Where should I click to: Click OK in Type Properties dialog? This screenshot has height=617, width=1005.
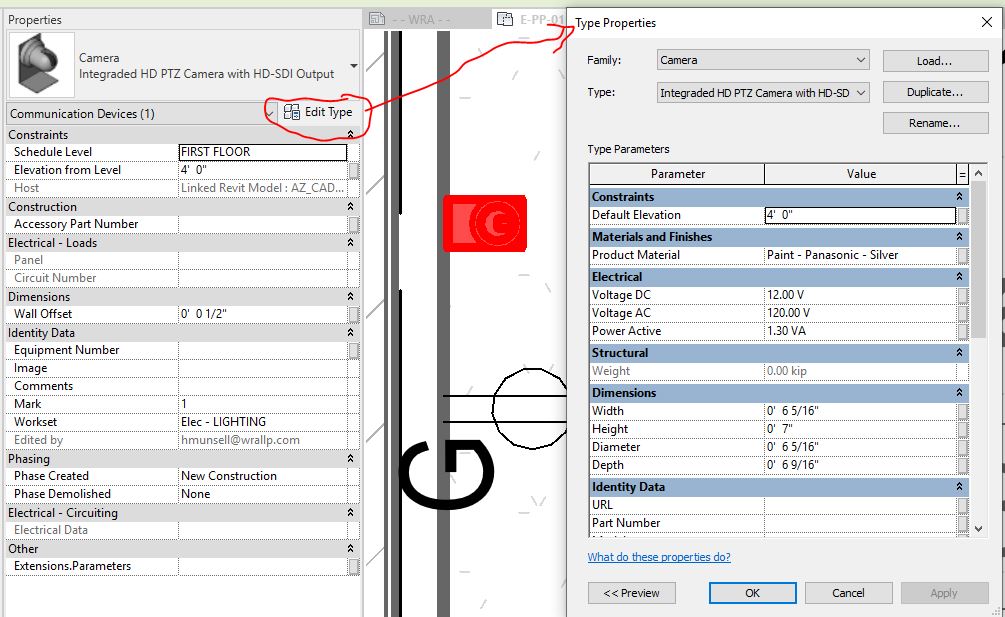tap(752, 593)
